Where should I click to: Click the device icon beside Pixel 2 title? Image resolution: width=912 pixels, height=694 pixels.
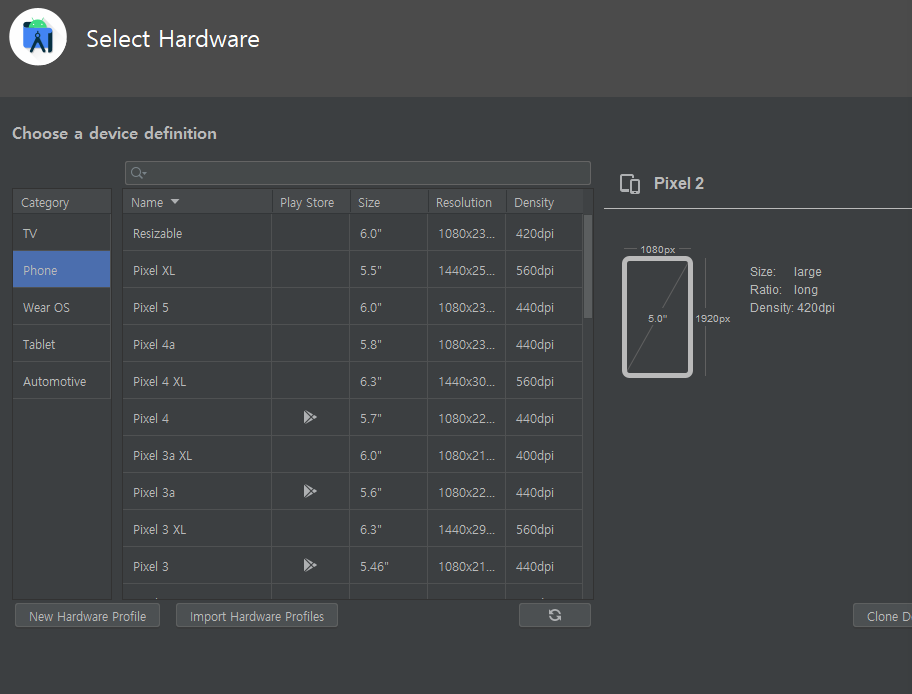pyautogui.click(x=630, y=184)
